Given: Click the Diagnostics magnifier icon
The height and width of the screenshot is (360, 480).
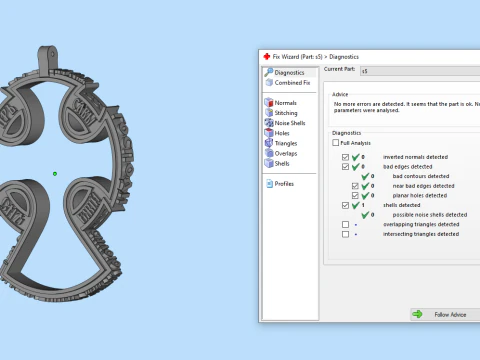Looking at the screenshot, I should click(x=269, y=72).
